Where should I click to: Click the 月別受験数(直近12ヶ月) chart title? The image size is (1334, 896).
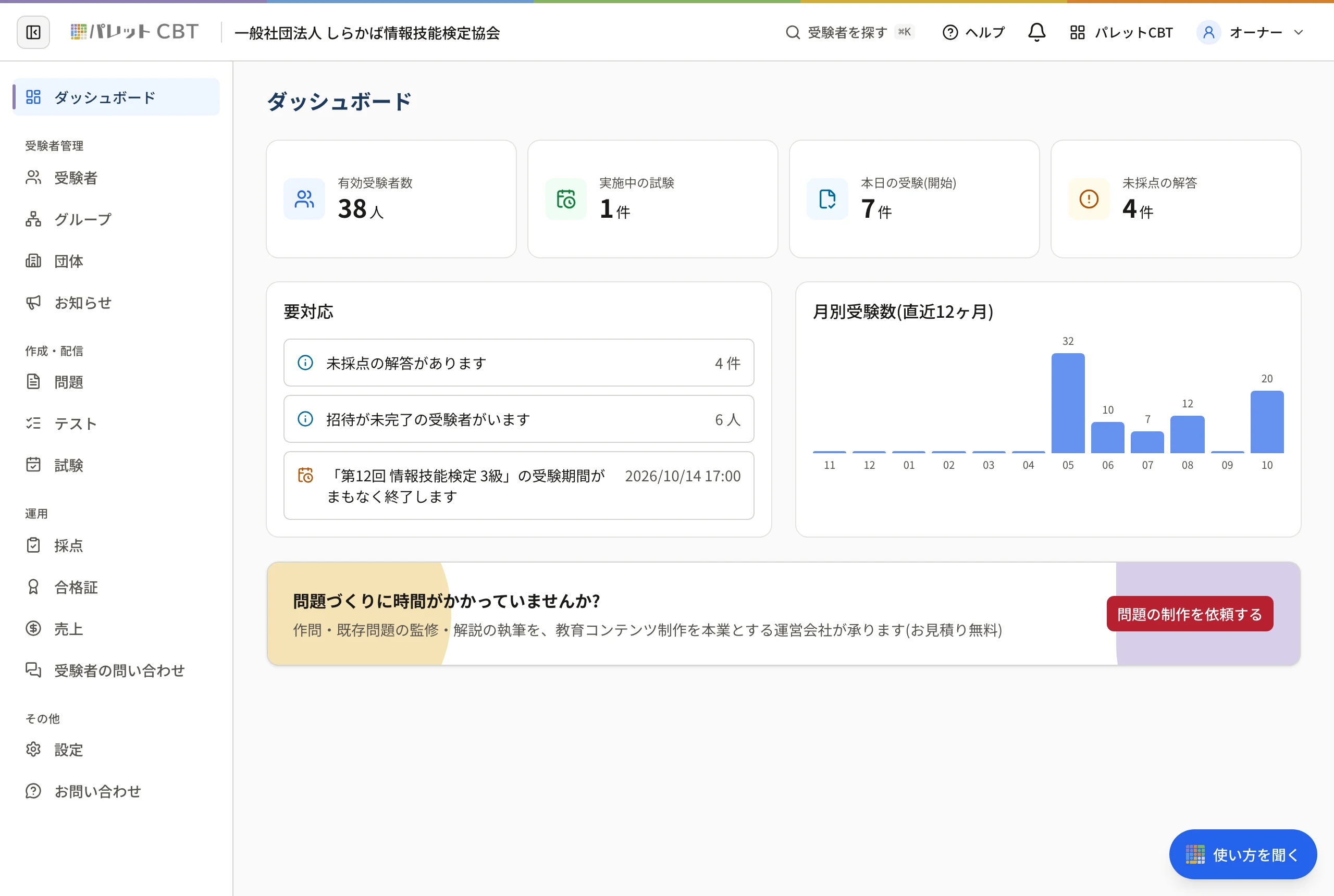(x=903, y=312)
